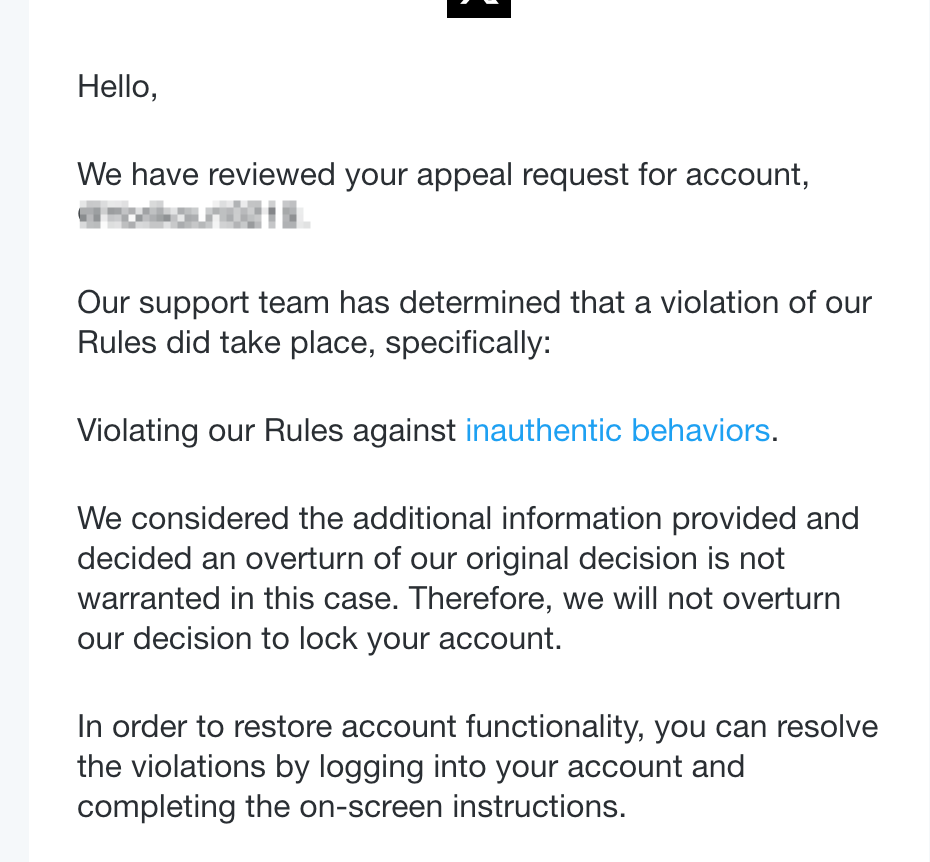Click the blurred account username

pyautogui.click(x=193, y=215)
